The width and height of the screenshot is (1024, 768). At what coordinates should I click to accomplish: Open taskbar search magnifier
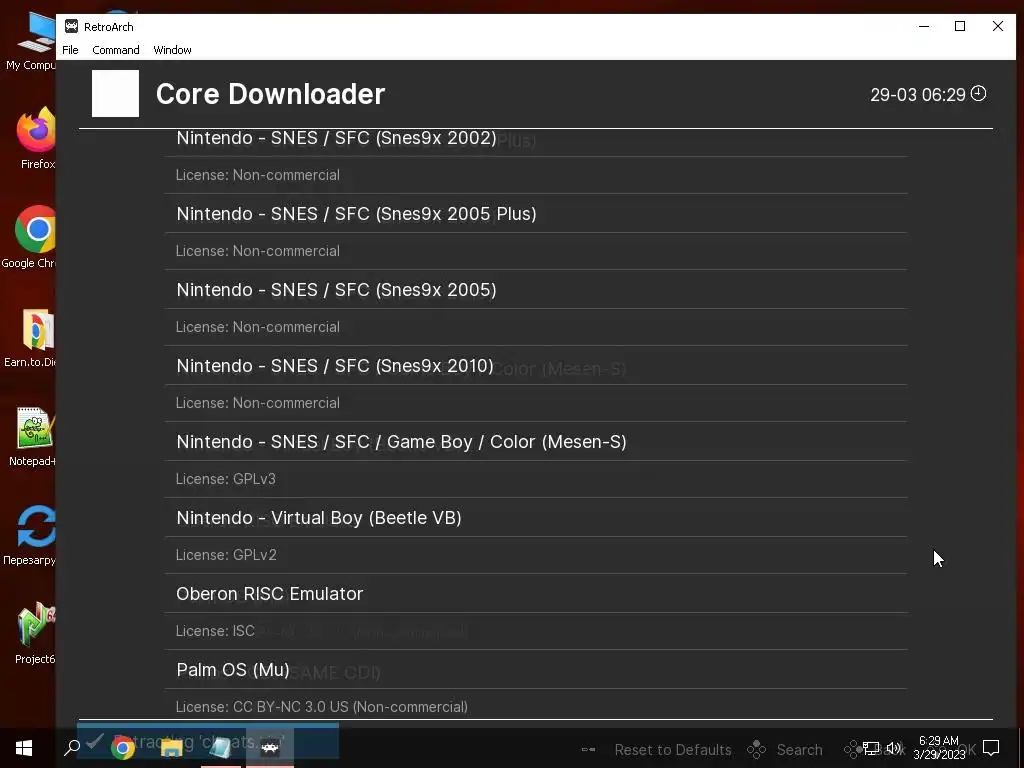(72, 747)
